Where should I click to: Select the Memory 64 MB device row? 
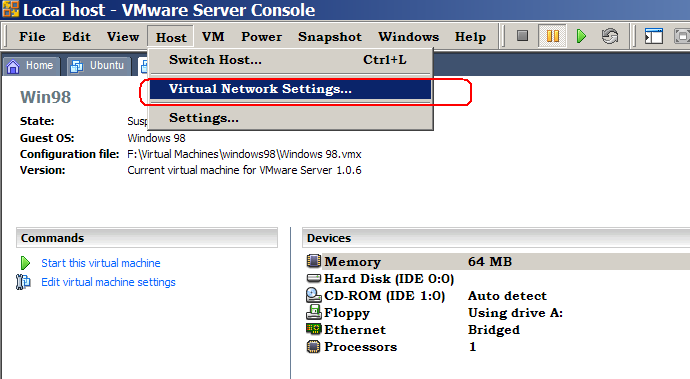[x=497, y=261]
